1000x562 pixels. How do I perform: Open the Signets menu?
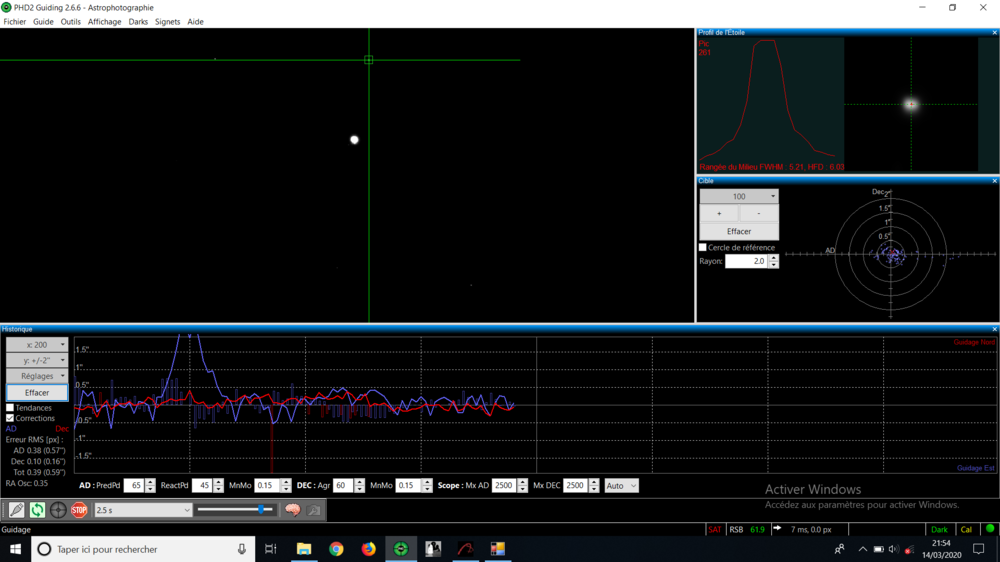click(167, 22)
